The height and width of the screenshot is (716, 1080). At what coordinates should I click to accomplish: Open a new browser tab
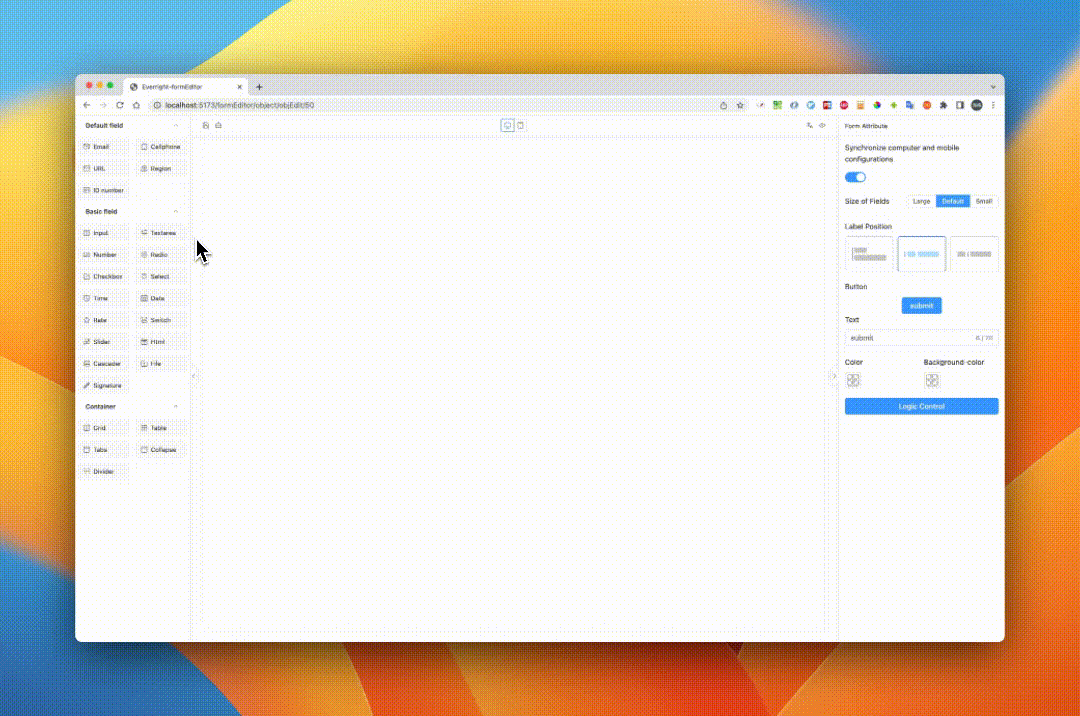point(259,87)
